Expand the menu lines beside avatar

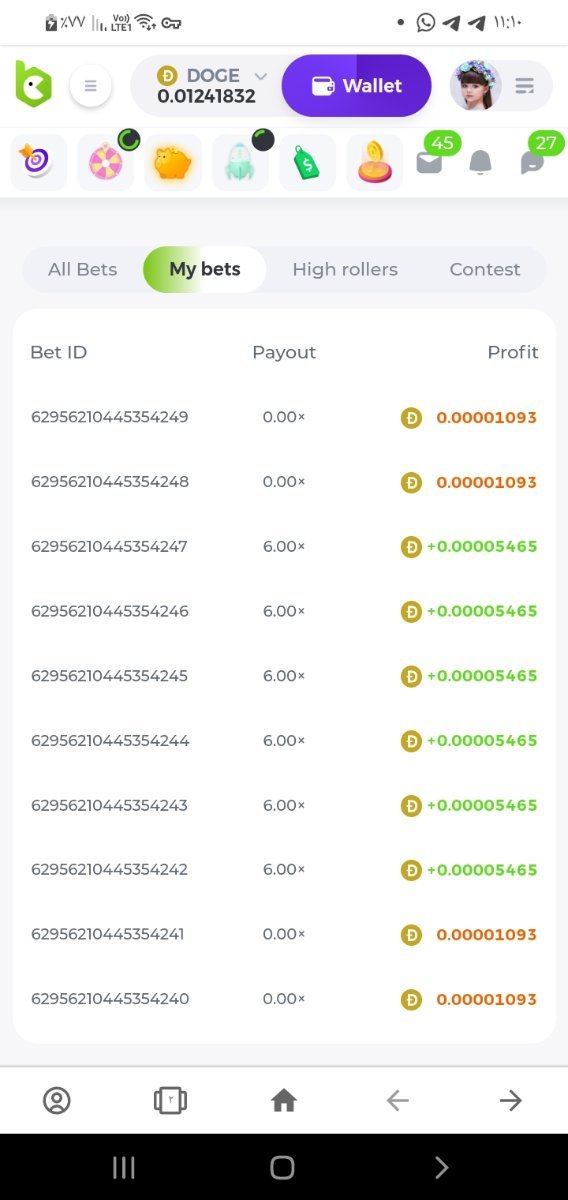click(x=525, y=86)
